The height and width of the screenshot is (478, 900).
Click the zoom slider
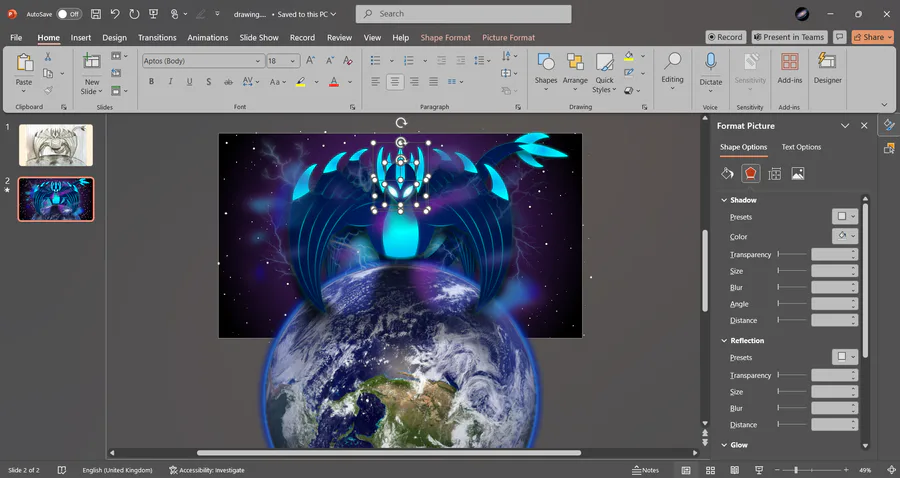click(x=813, y=470)
